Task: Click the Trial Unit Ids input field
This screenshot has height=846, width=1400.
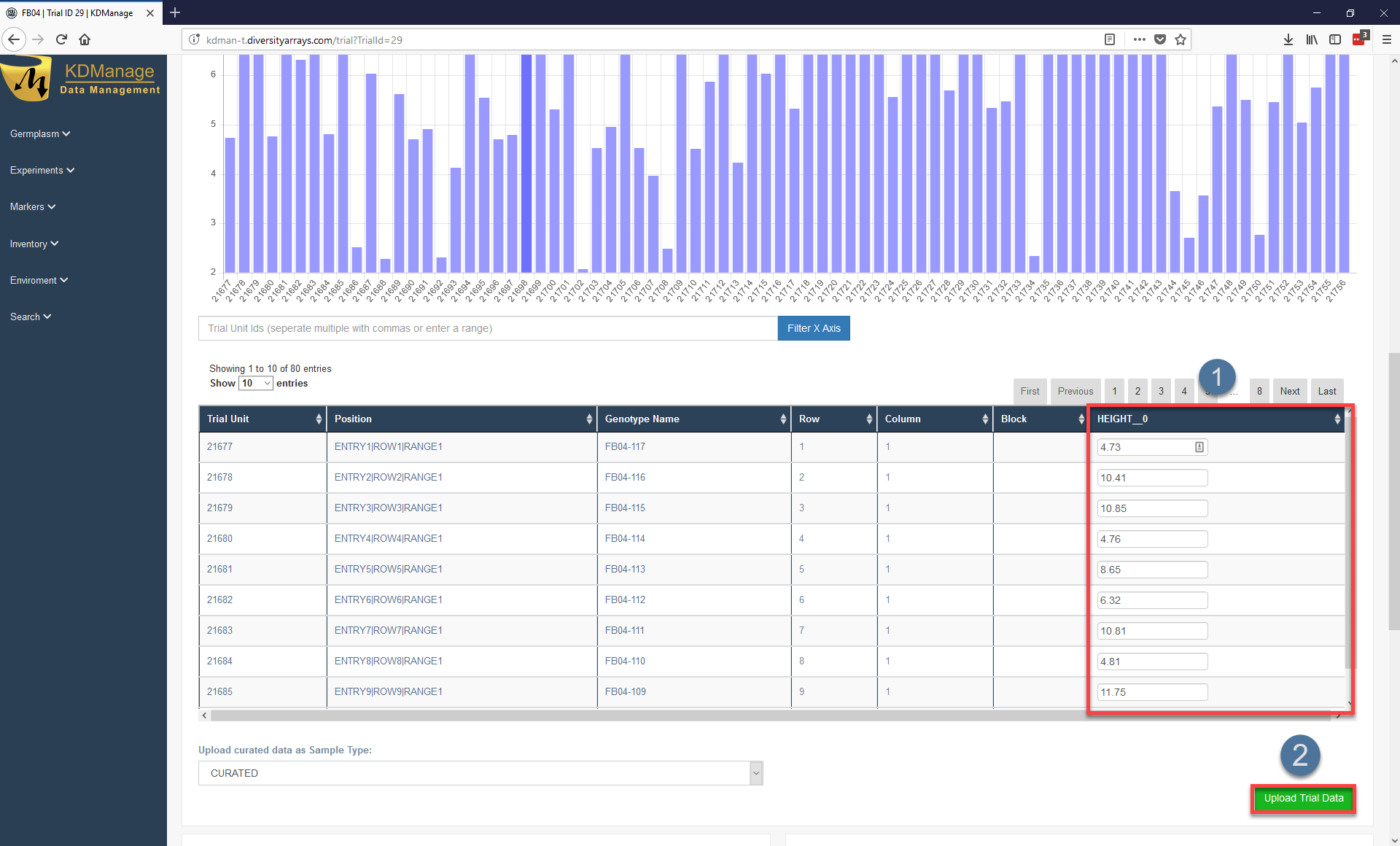Action: point(487,328)
